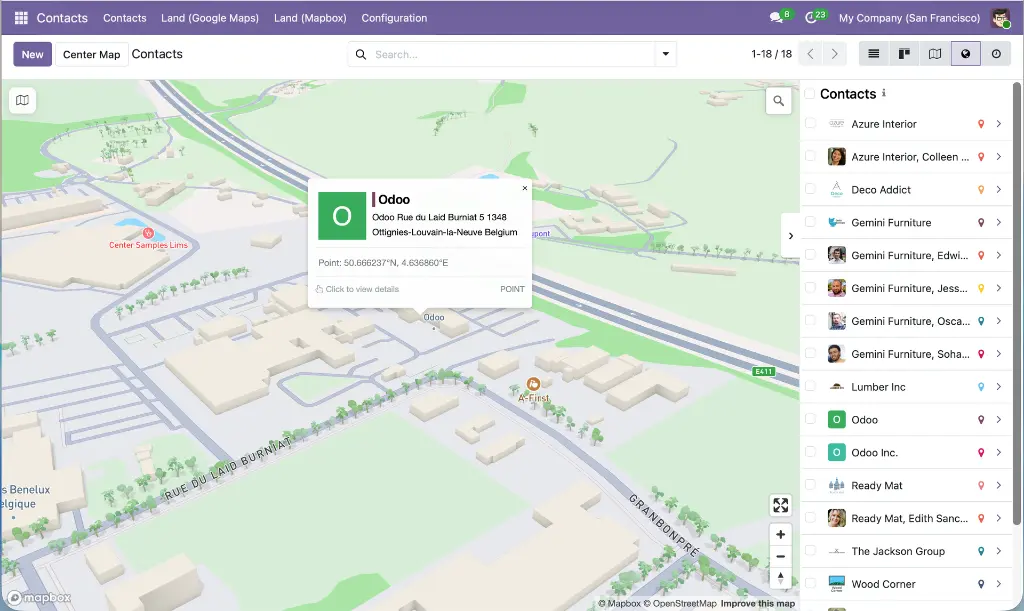Open the Configuration menu
Viewport: 1024px width, 611px height.
394,18
